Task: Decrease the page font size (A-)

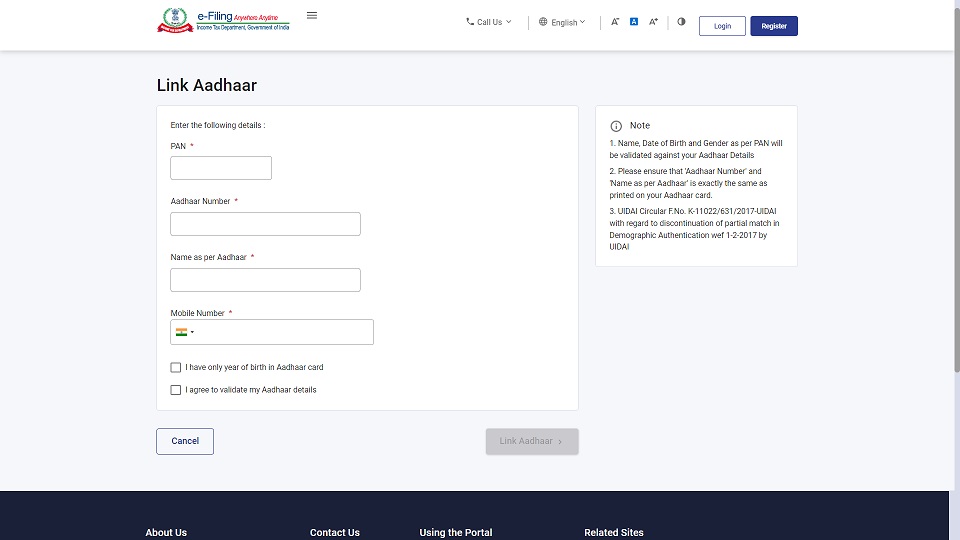Action: point(616,22)
